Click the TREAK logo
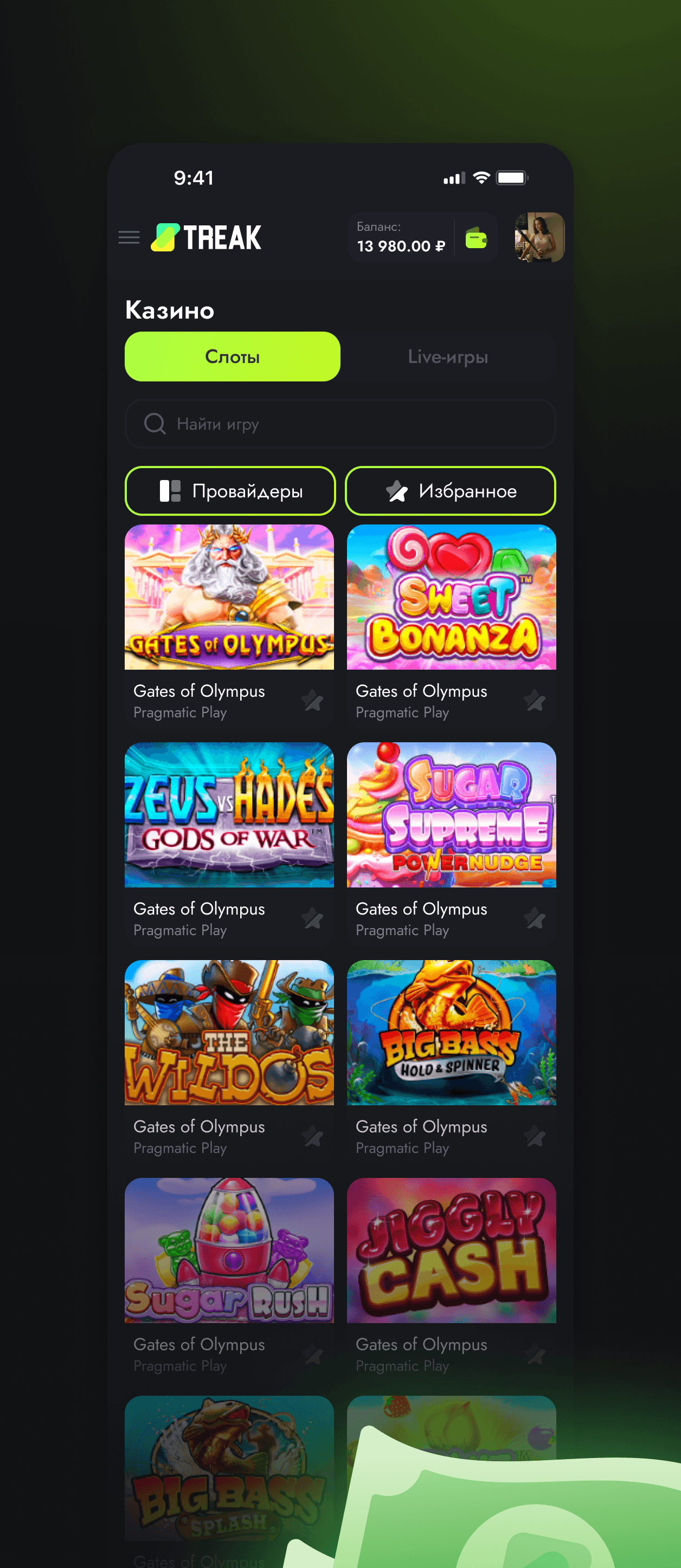The width and height of the screenshot is (681, 1568). pyautogui.click(x=206, y=237)
